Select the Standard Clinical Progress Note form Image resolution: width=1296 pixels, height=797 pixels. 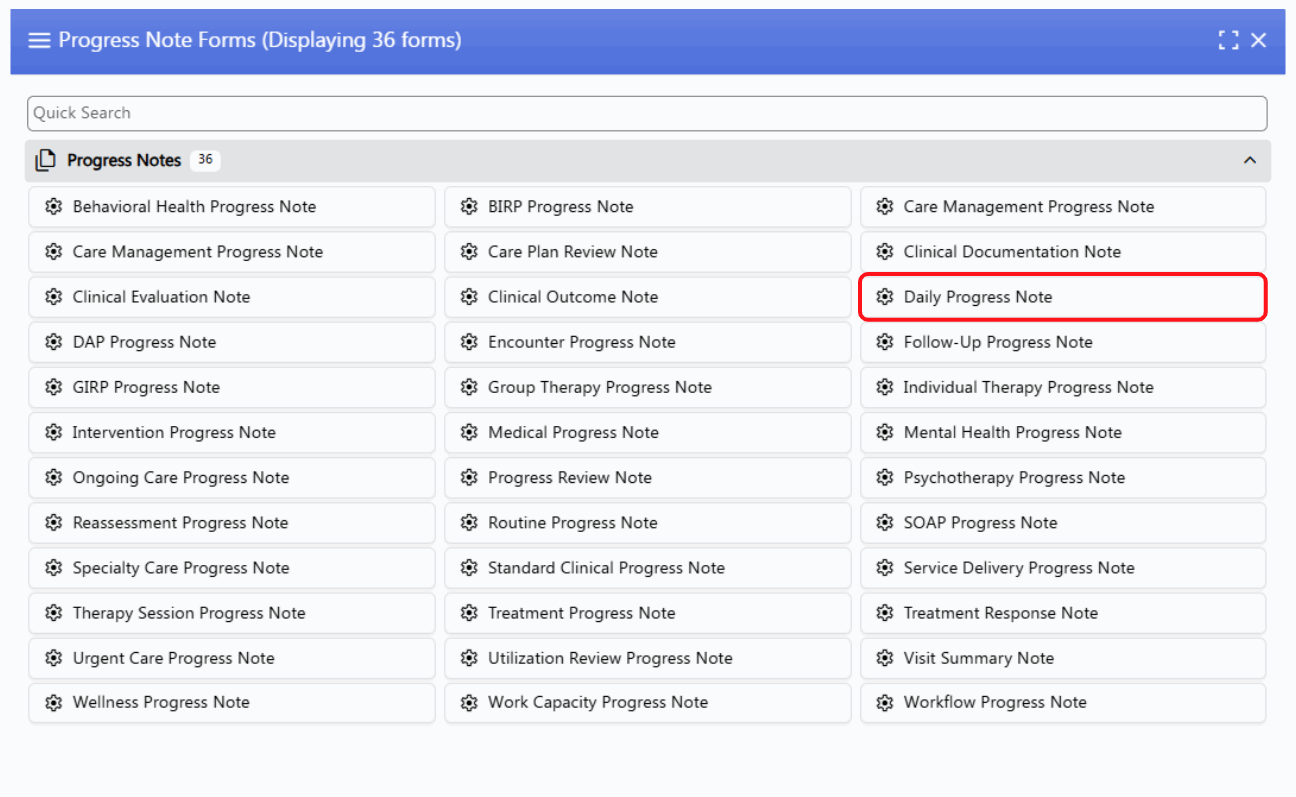pyautogui.click(x=648, y=568)
